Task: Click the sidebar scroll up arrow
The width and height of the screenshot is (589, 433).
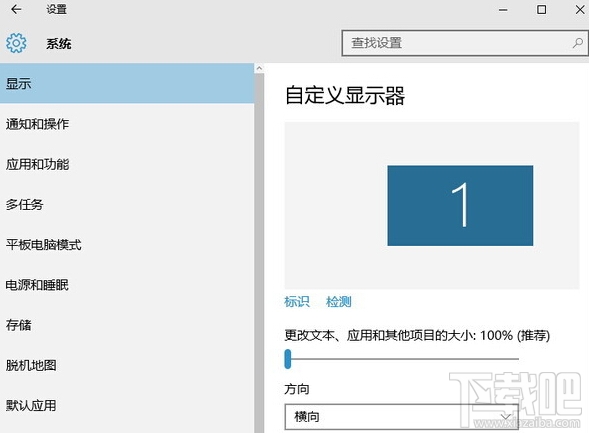Action: 259,68
